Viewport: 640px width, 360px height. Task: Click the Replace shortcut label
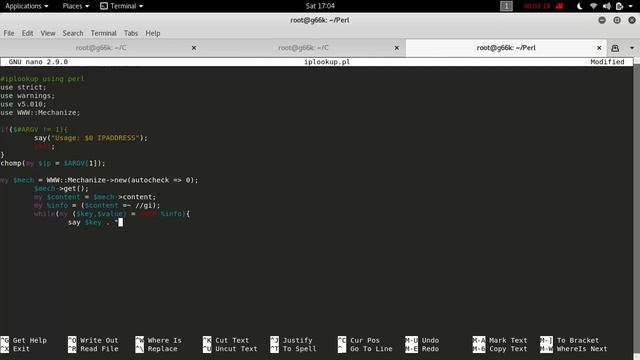pyautogui.click(x=162, y=349)
